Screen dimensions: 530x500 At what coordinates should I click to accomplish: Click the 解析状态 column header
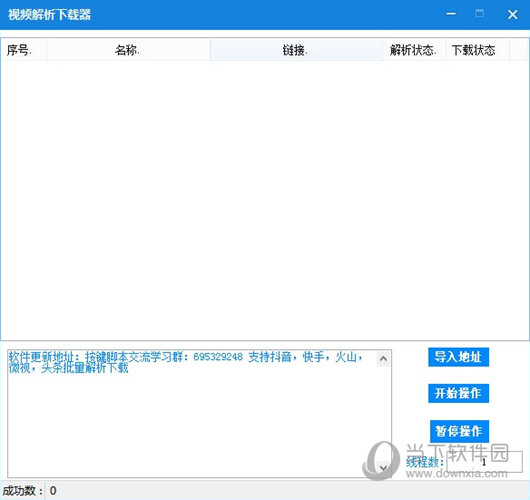[414, 50]
